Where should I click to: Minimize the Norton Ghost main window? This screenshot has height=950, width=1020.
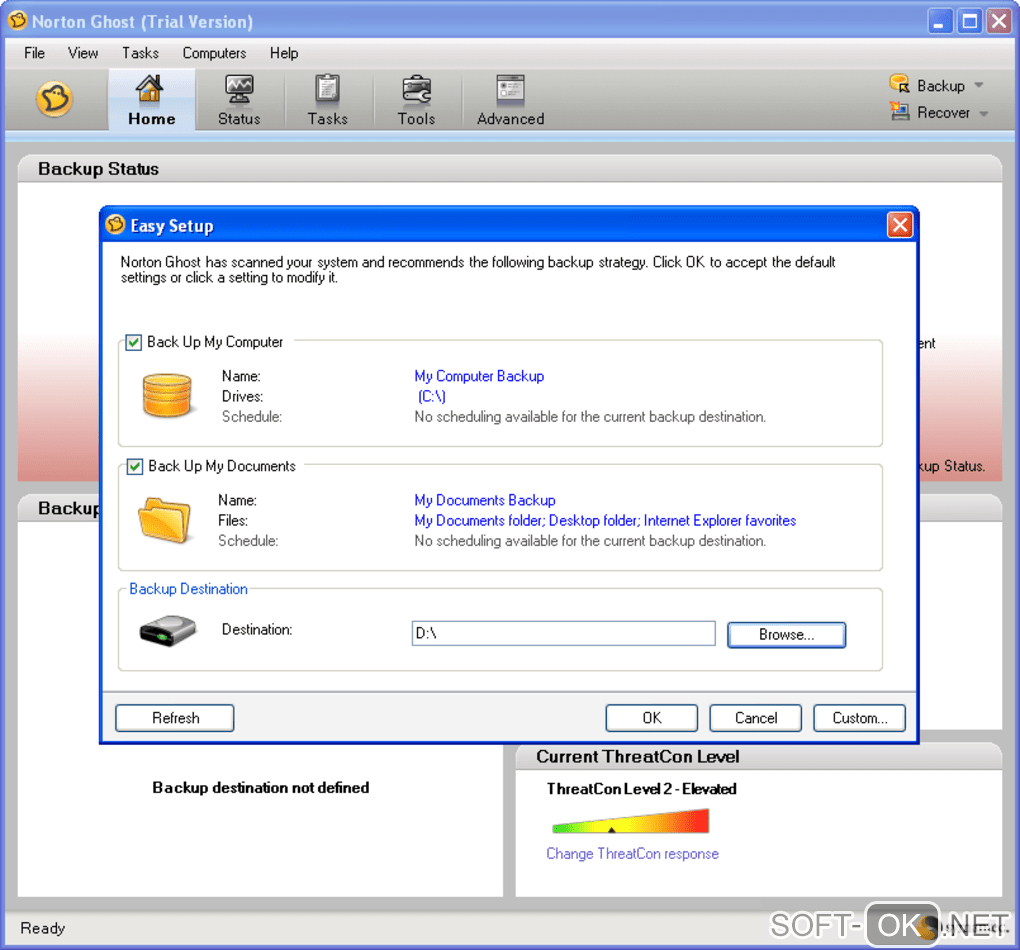[939, 21]
